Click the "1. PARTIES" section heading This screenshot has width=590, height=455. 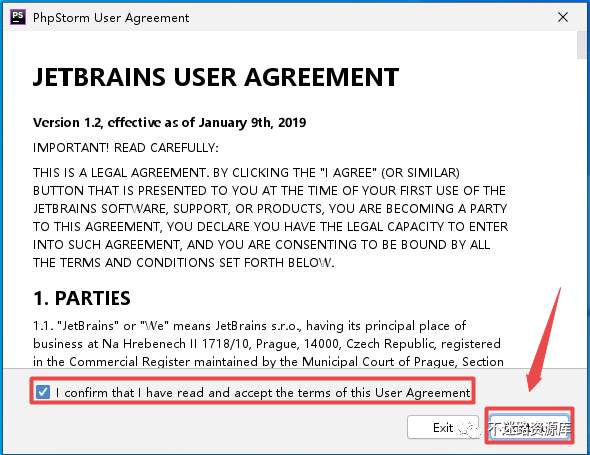pos(82,298)
